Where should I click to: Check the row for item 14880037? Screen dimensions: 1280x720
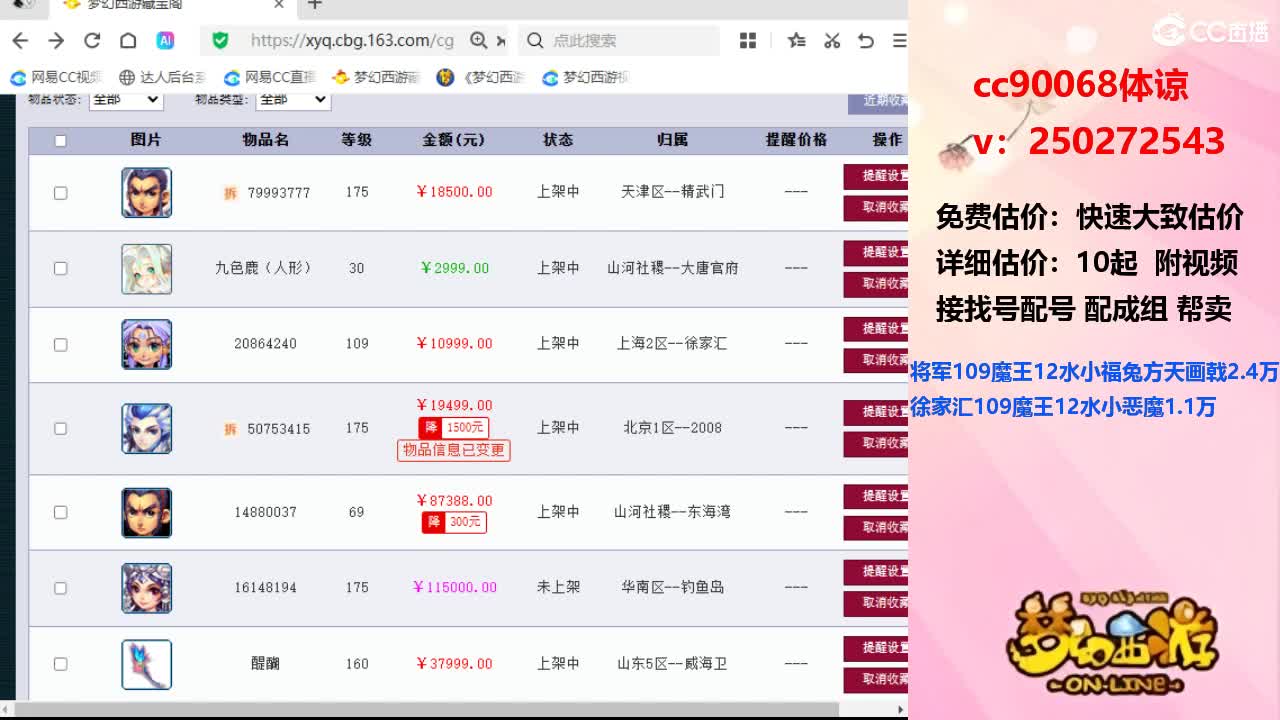[x=60, y=512]
